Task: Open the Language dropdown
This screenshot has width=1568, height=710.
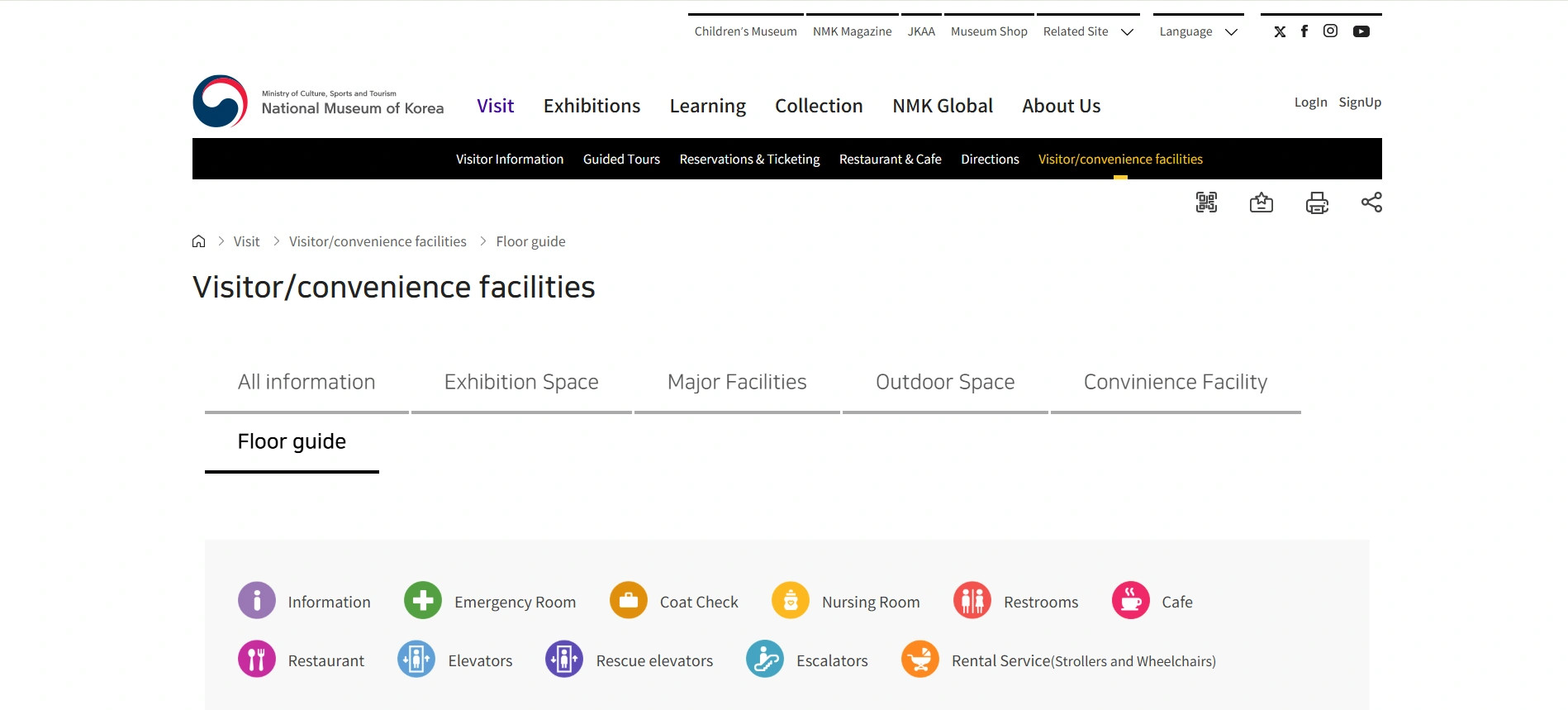Action: pyautogui.click(x=1198, y=31)
